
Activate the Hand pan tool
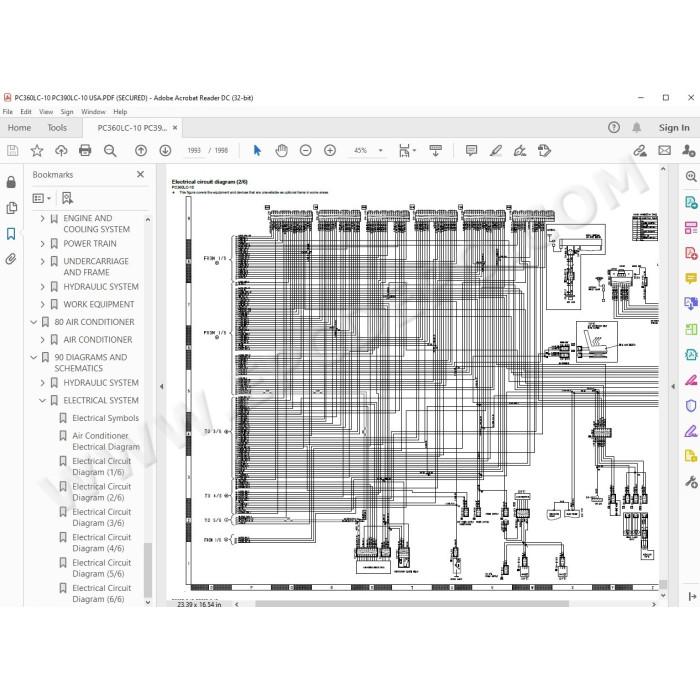(x=281, y=150)
